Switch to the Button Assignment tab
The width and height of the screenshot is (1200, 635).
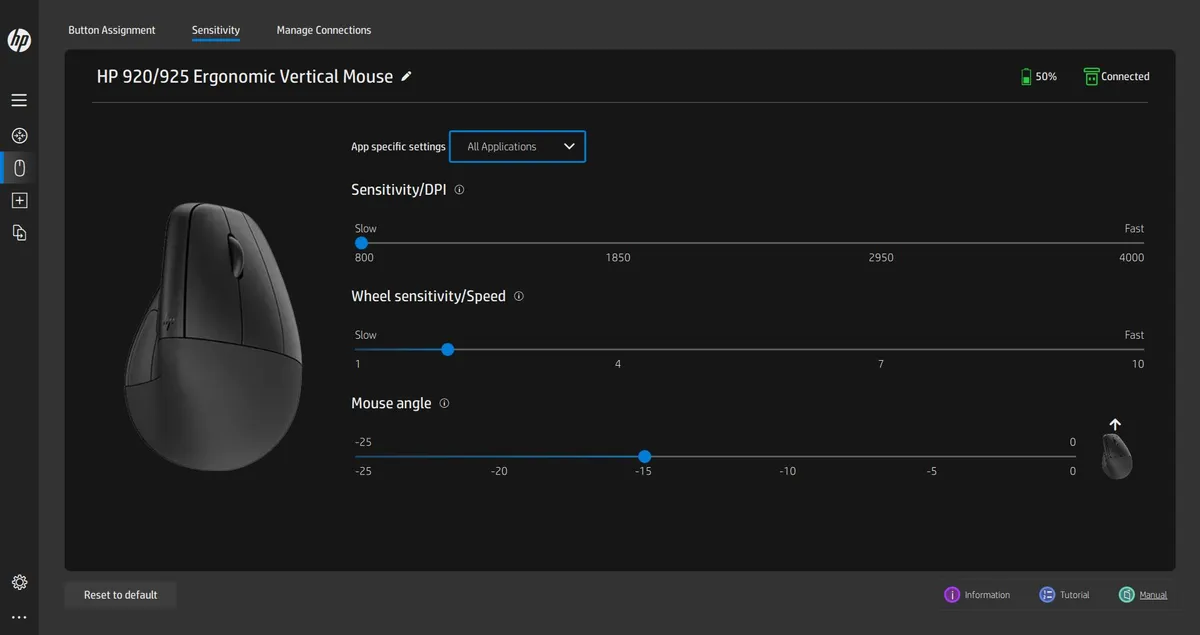pyautogui.click(x=112, y=30)
